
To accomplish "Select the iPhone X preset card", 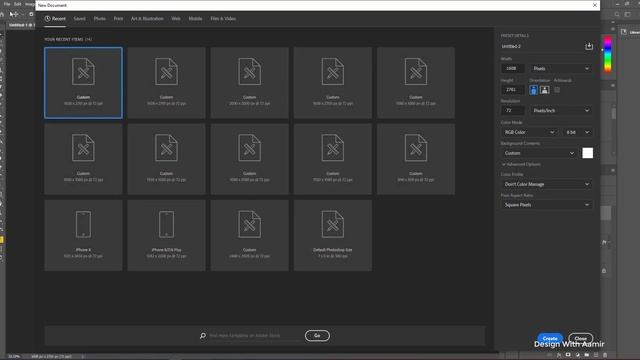I will [x=83, y=235].
